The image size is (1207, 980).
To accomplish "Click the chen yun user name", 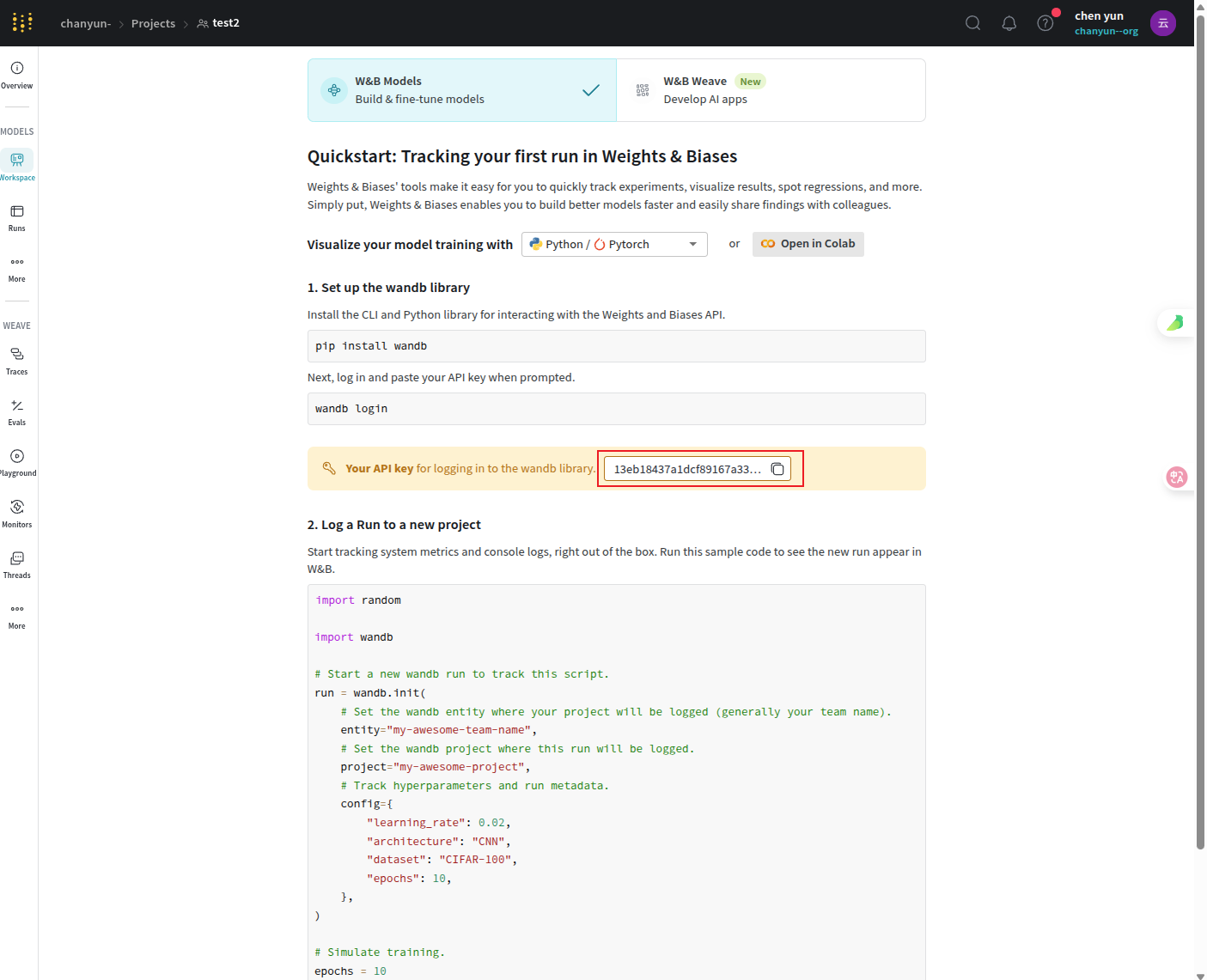I will (1099, 15).
